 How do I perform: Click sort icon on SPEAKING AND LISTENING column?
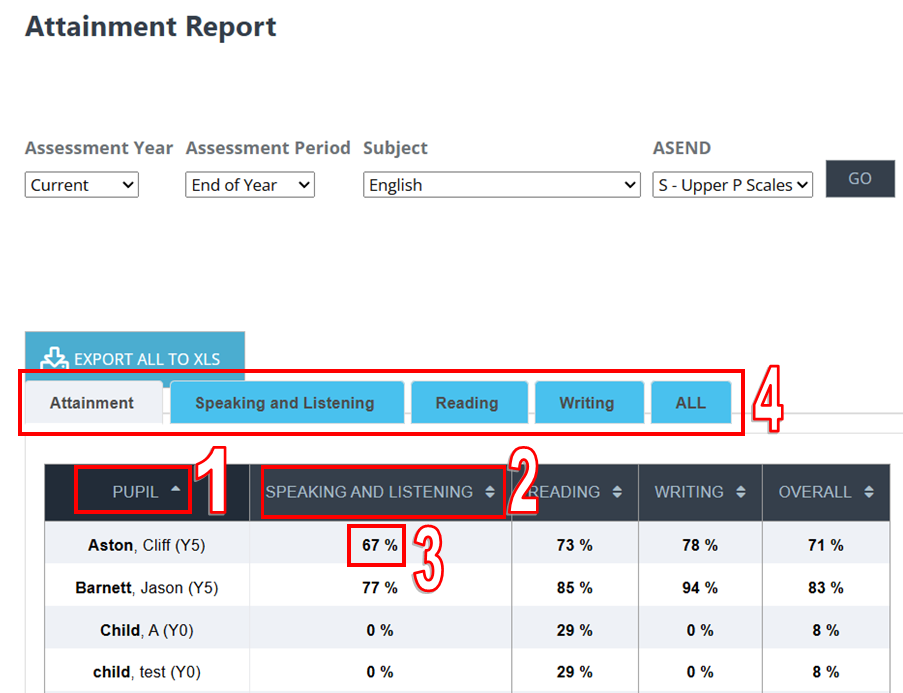tap(489, 492)
